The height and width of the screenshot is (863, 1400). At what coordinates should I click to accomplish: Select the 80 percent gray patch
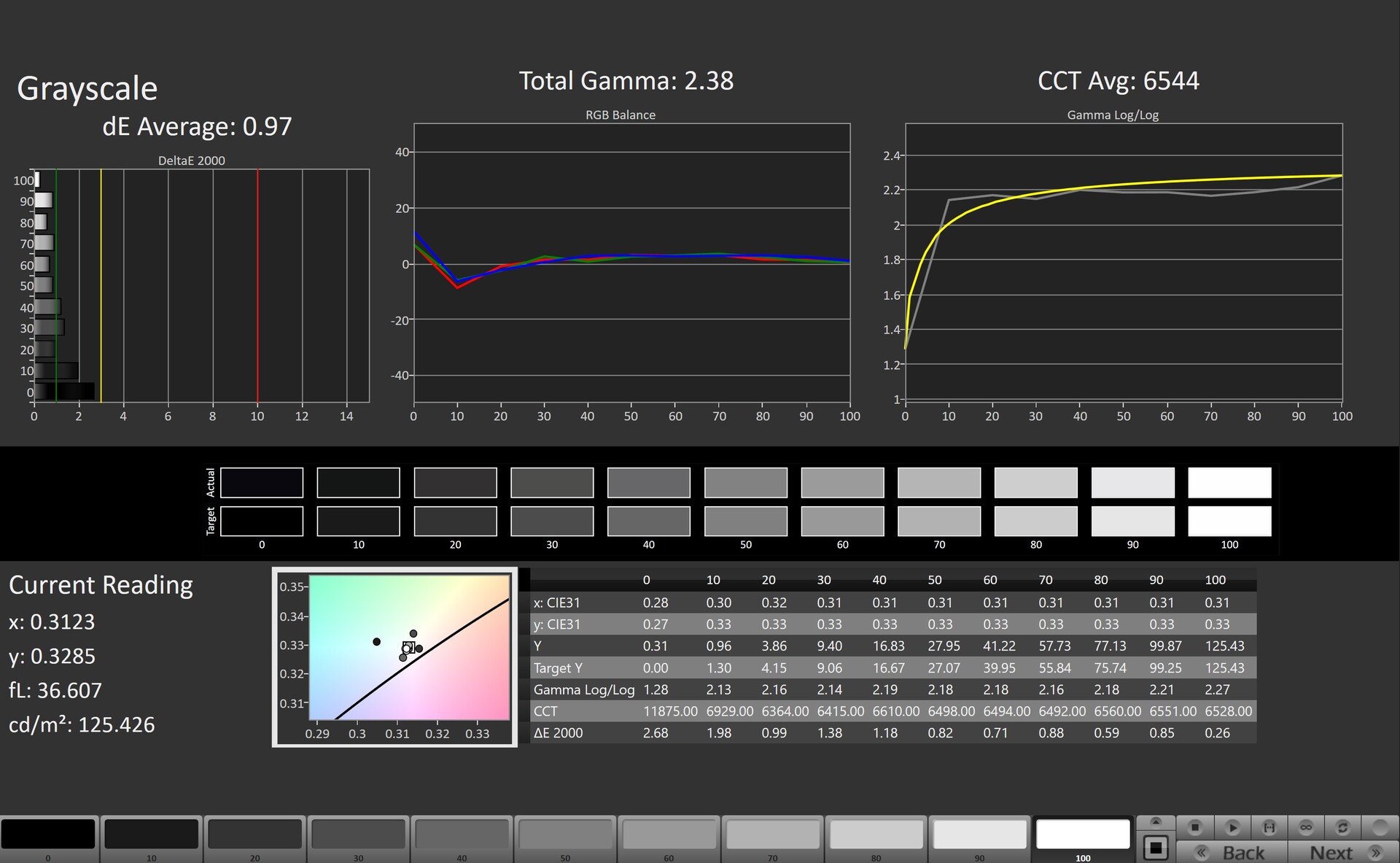coord(876,834)
